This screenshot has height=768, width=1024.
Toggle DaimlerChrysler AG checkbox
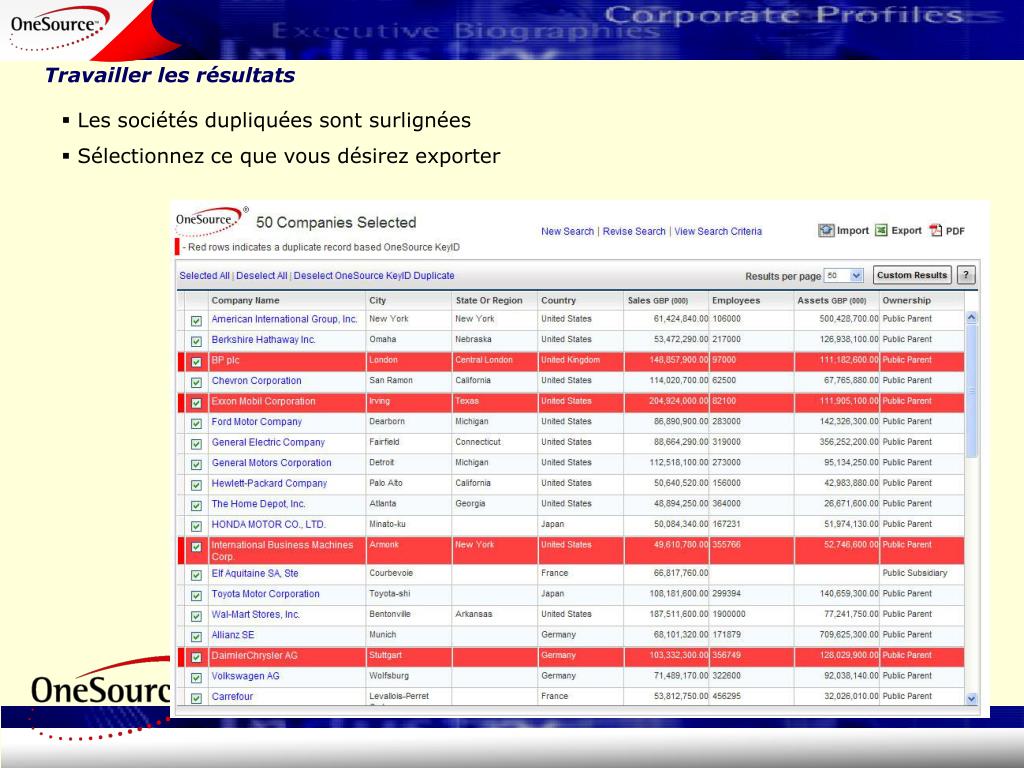pyautogui.click(x=196, y=657)
